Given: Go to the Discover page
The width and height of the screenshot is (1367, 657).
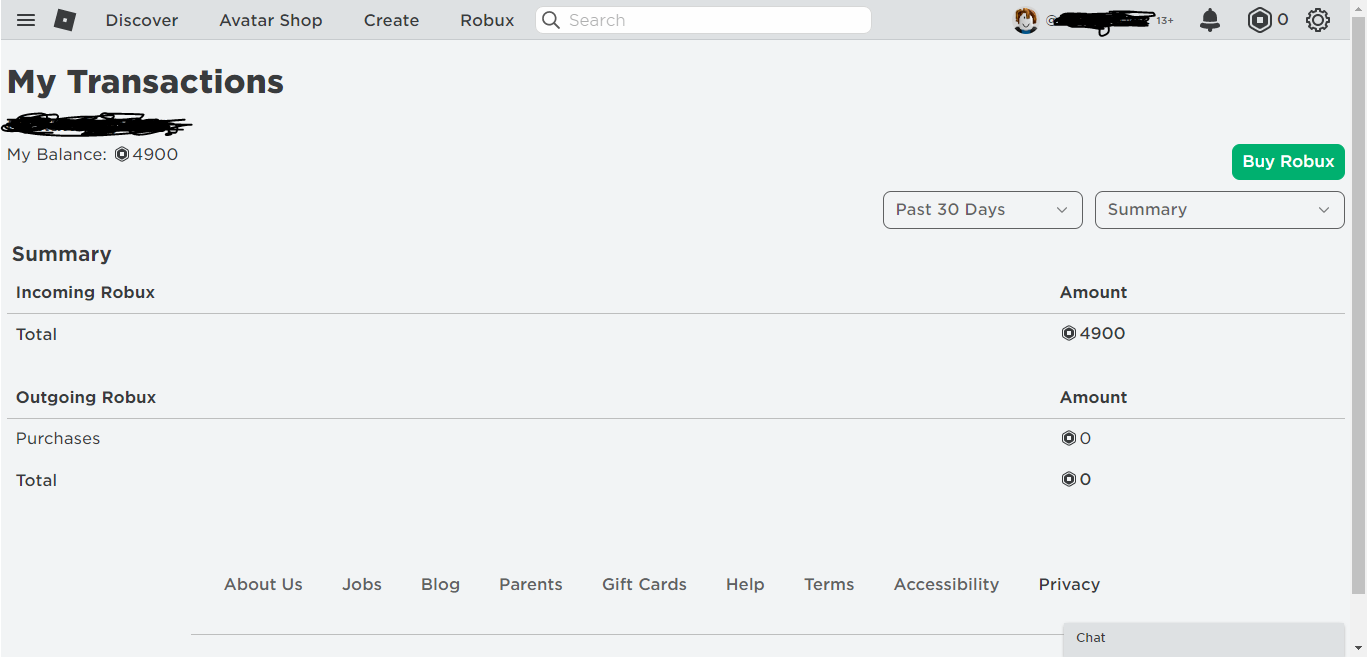Looking at the screenshot, I should [142, 20].
